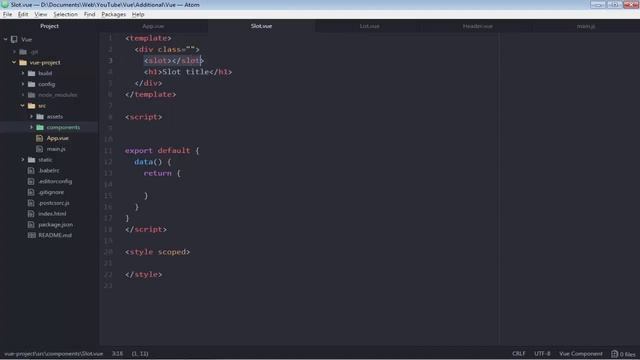Screen dimensions: 640x360
Task: Click the <div class=""> code line
Action: [x=167, y=49]
